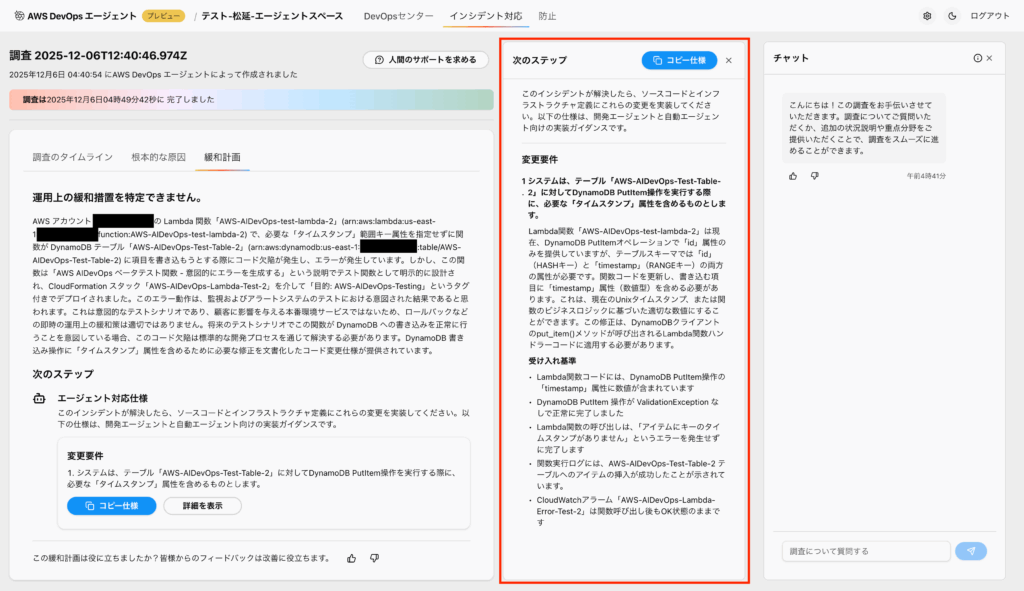Viewport: 1024px width, 591px height.
Task: Select the インシデント対応 tab
Action: 485,16
